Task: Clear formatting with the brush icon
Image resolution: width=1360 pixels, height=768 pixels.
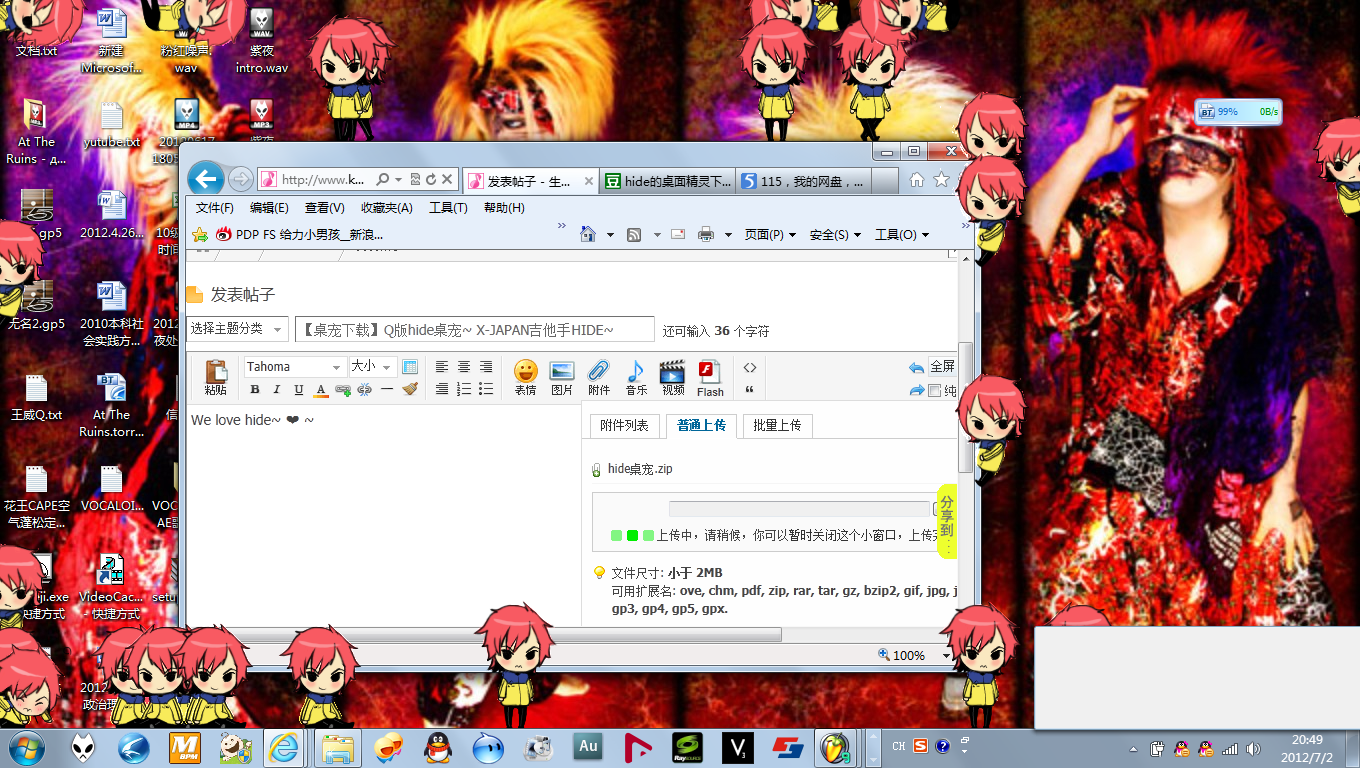Action: click(x=409, y=389)
